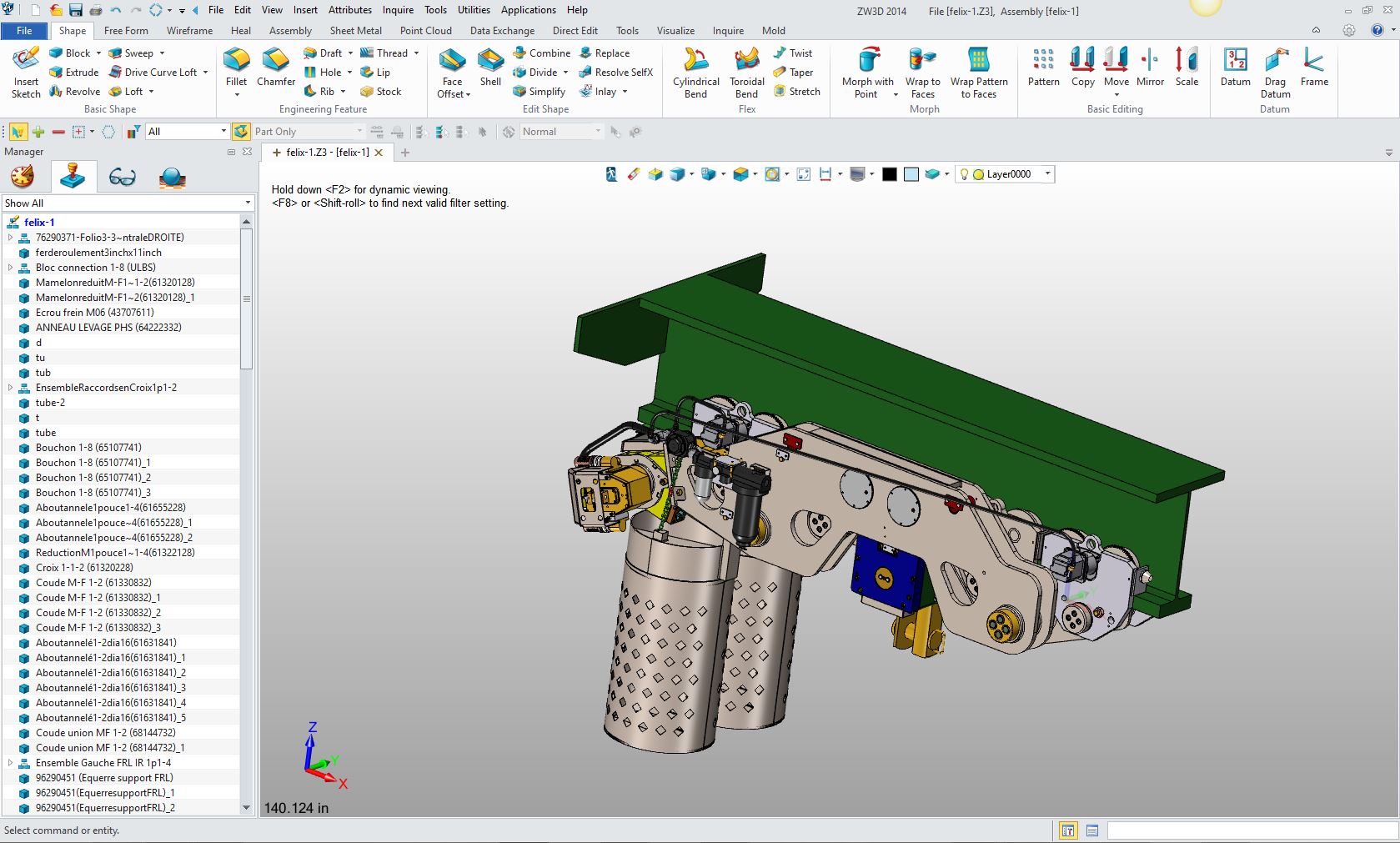Open the Layer0000 layer dropdown
The width and height of the screenshot is (1400, 843).
tap(1048, 173)
